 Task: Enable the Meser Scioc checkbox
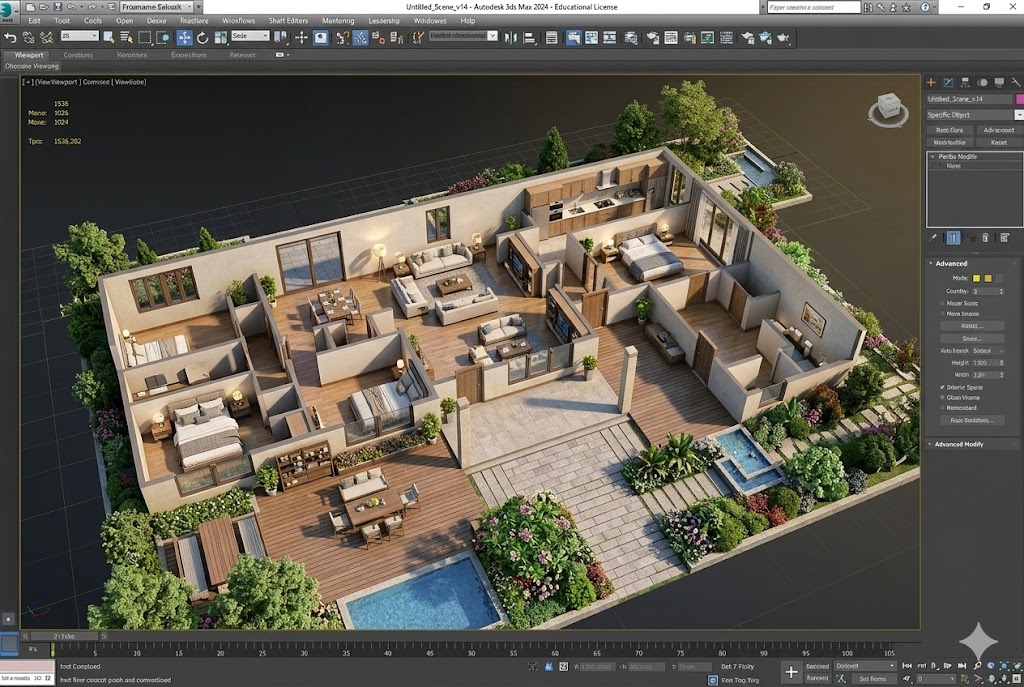[x=942, y=303]
